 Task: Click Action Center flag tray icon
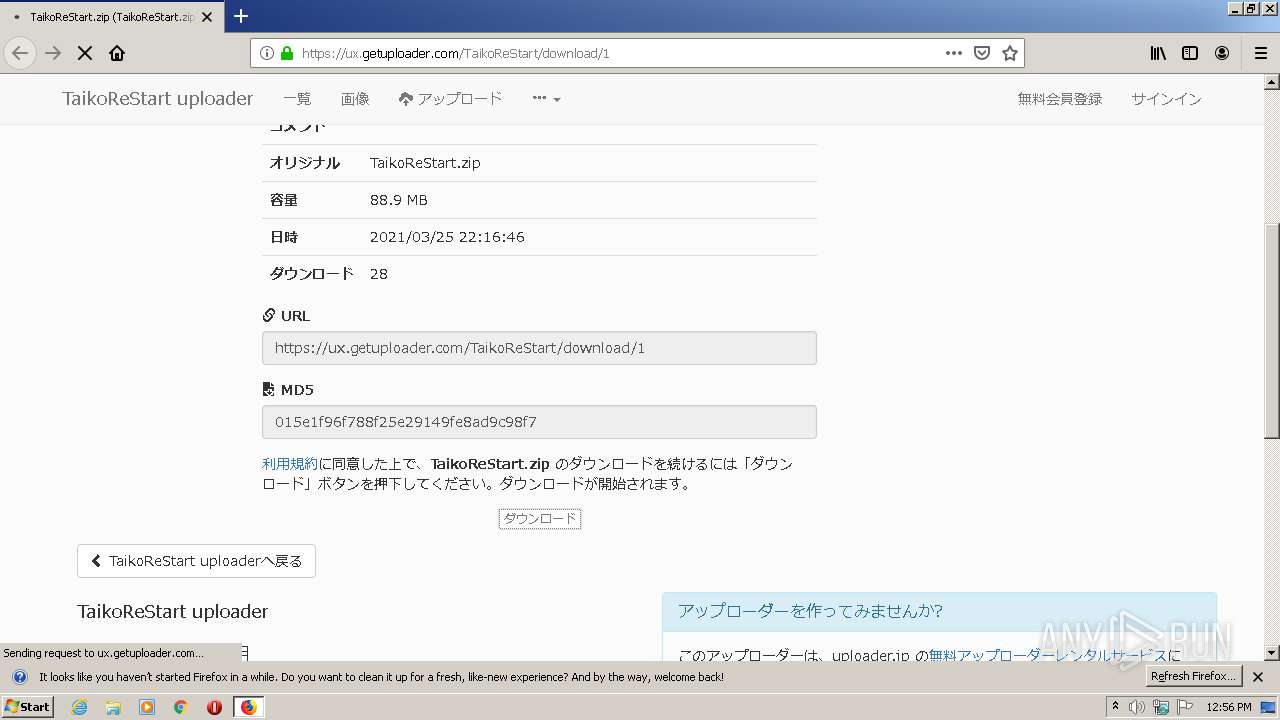[x=1186, y=707]
